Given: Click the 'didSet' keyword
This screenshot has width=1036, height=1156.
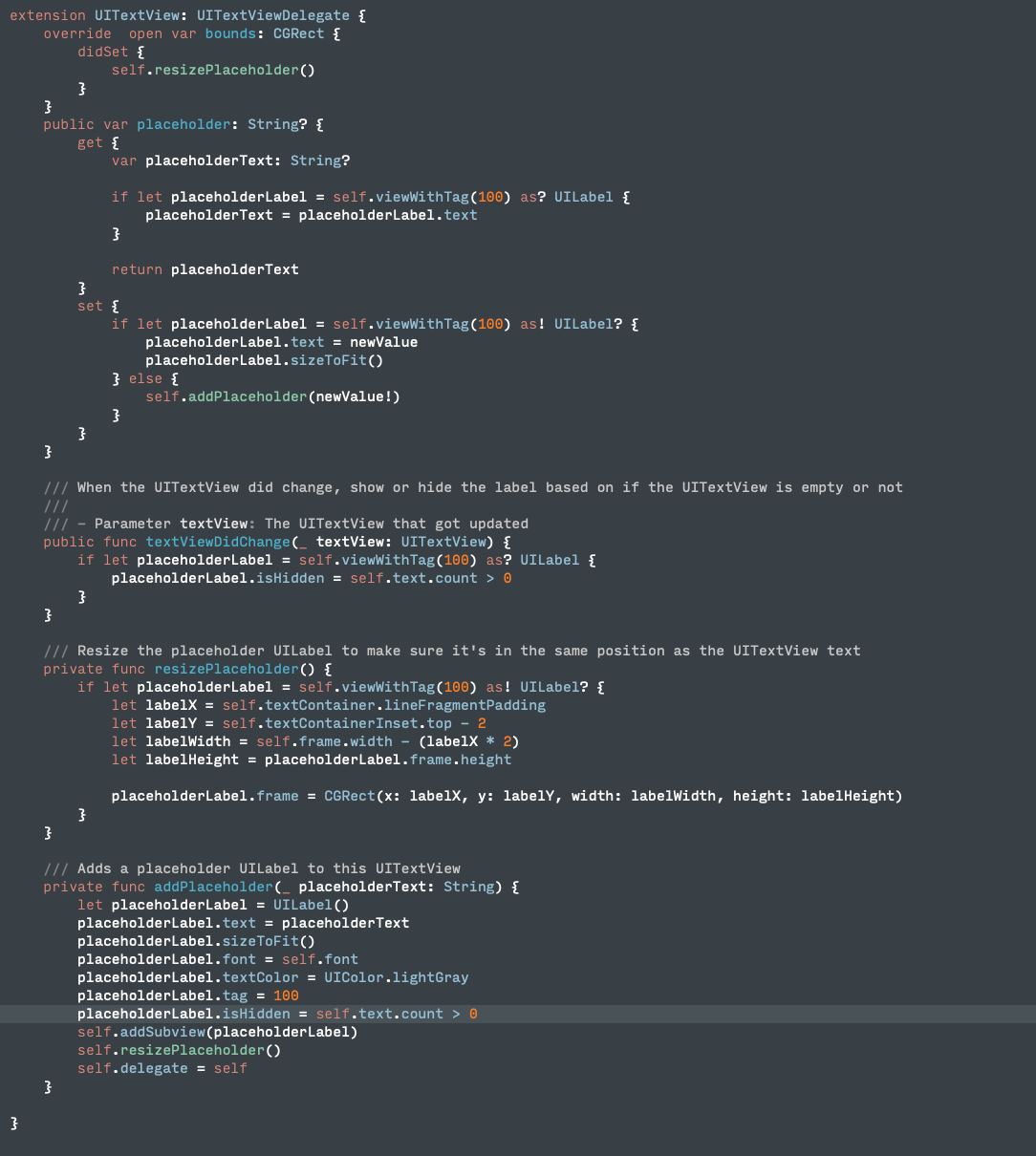Looking at the screenshot, I should coord(103,52).
